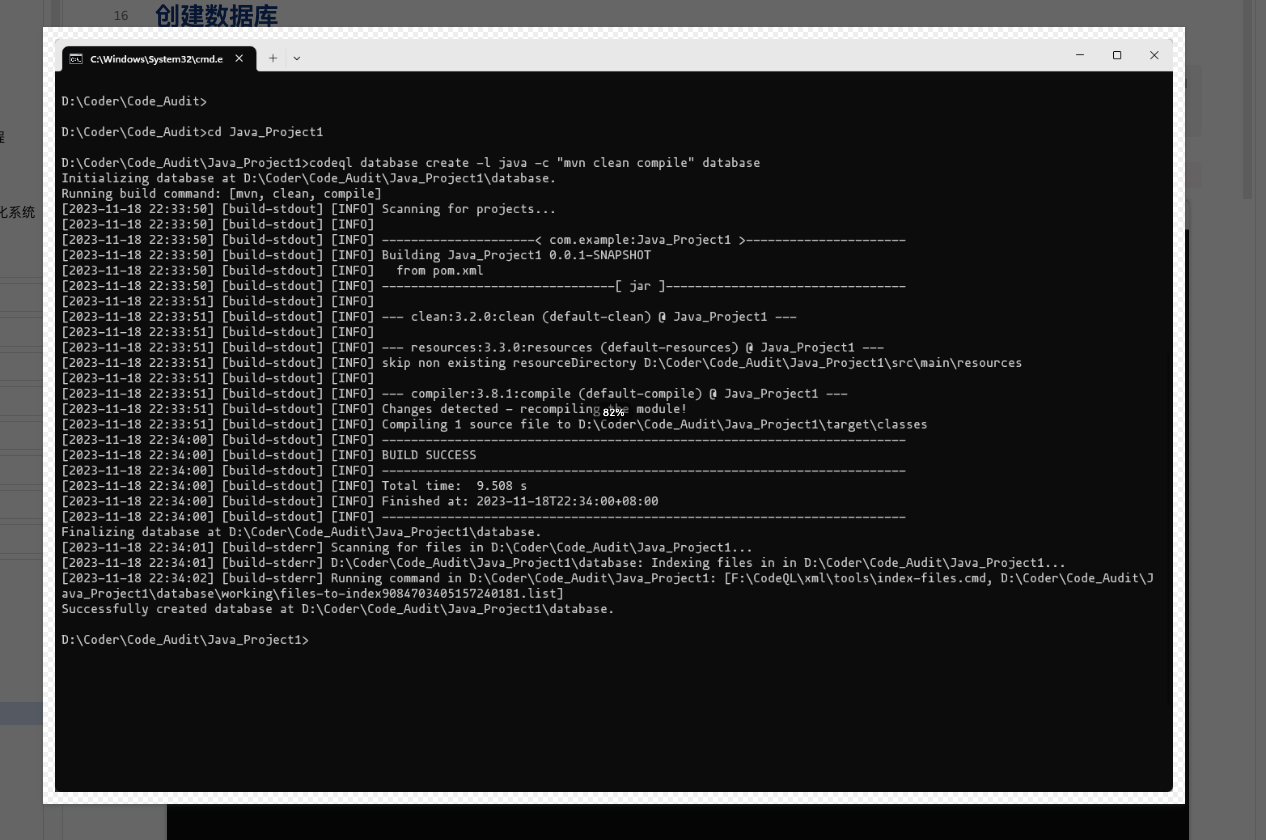Click line number 16 in the gutter
Viewport: 1266px width, 840px height.
click(121, 16)
